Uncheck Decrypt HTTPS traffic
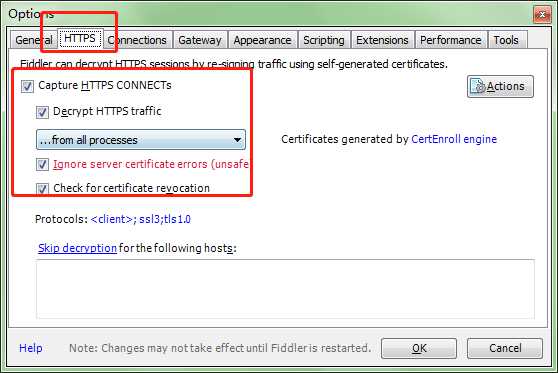Image resolution: width=558 pixels, height=373 pixels. 42,112
